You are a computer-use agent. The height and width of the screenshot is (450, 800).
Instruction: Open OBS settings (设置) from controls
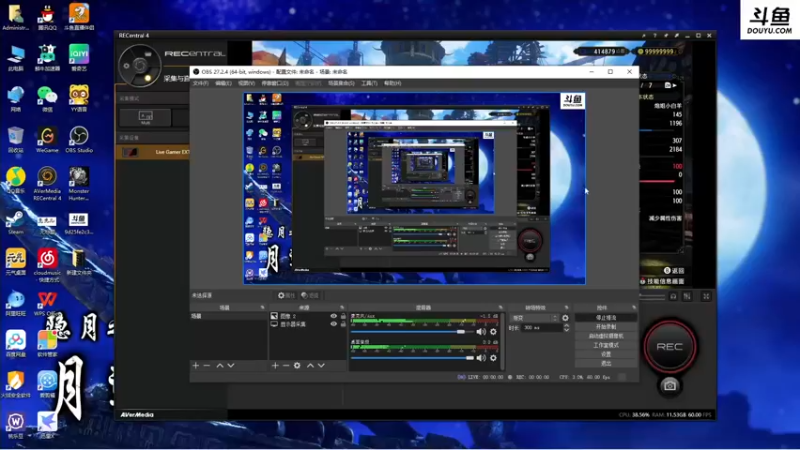pos(606,354)
